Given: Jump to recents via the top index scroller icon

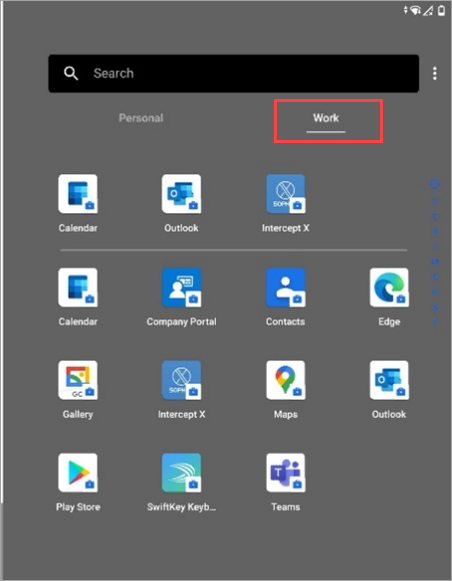Looking at the screenshot, I should (435, 184).
